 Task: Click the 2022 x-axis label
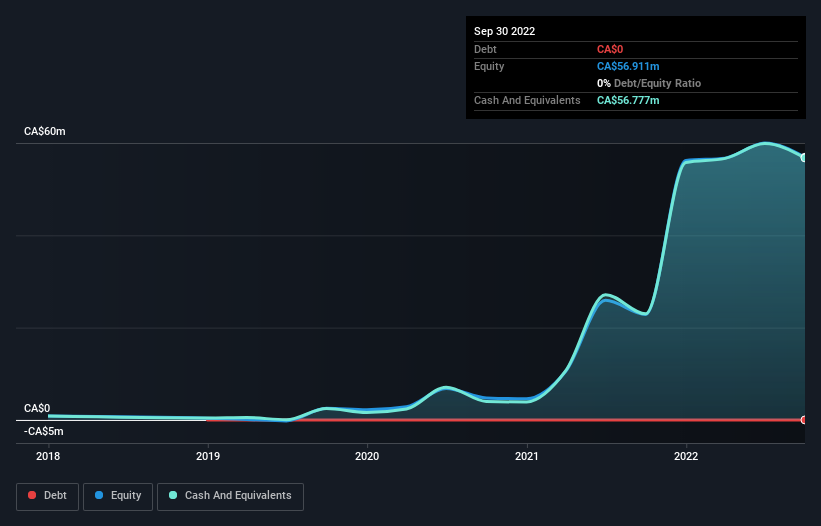(686, 456)
